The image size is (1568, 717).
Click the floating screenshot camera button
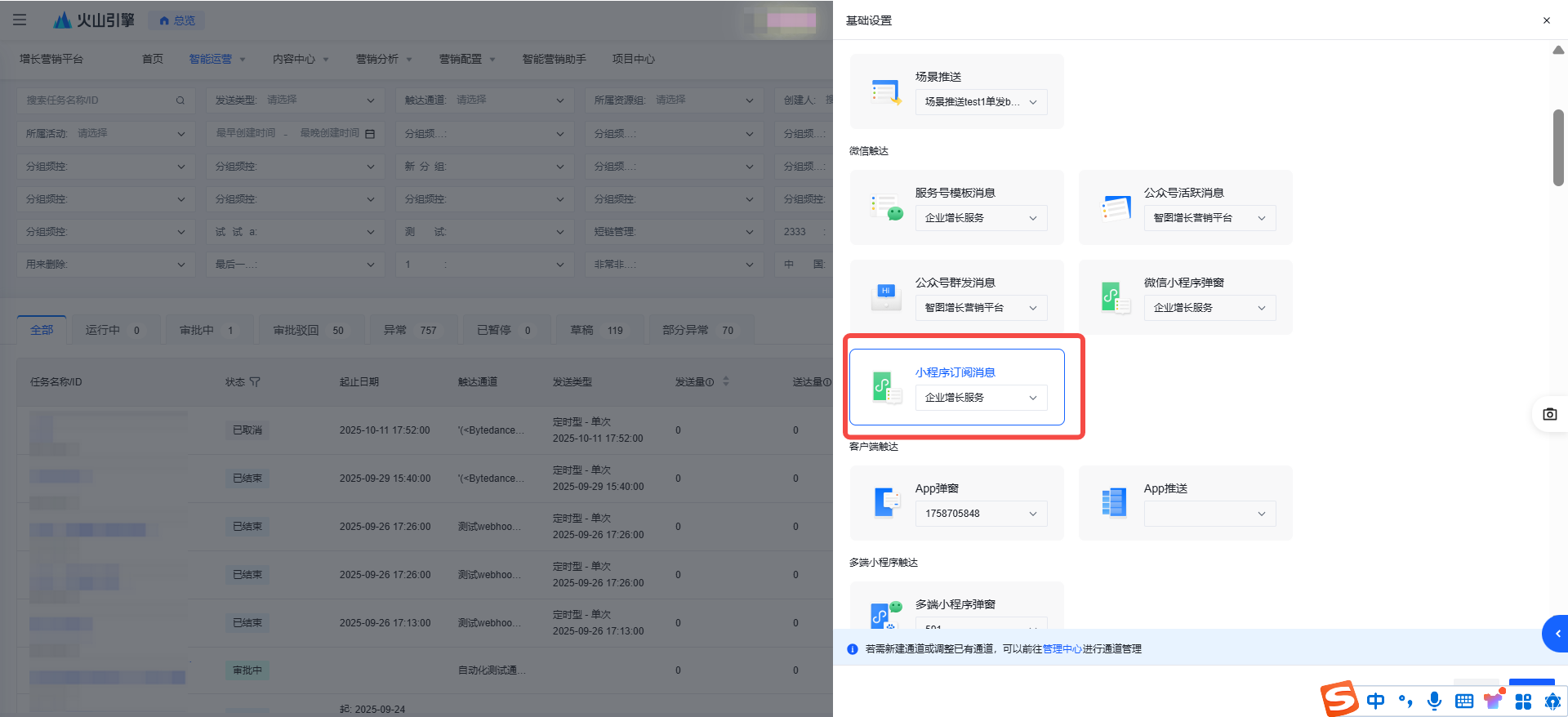click(x=1549, y=414)
